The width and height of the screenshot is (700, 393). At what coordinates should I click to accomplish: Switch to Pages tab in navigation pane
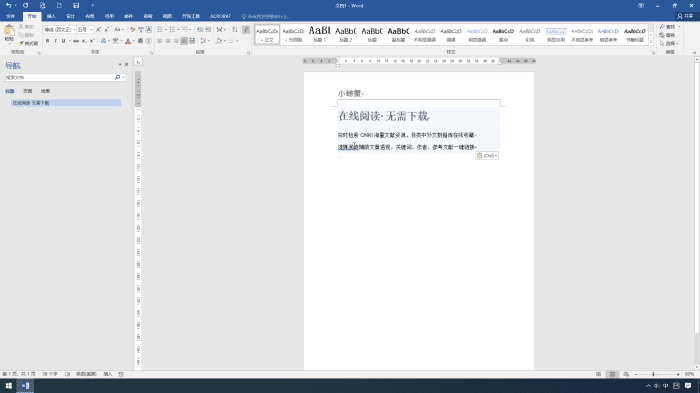(28, 91)
